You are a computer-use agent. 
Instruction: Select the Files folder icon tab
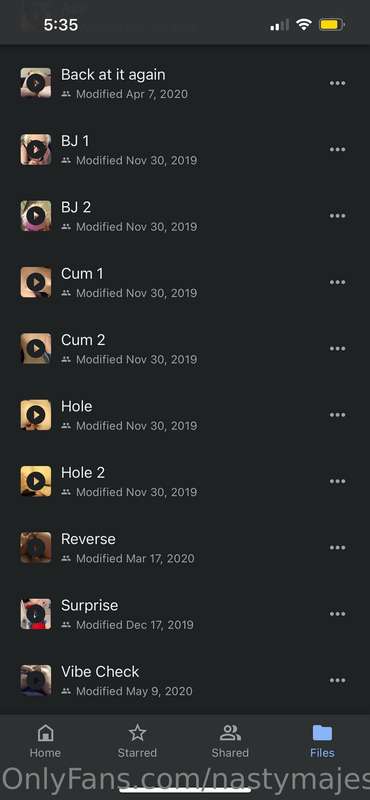[323, 733]
